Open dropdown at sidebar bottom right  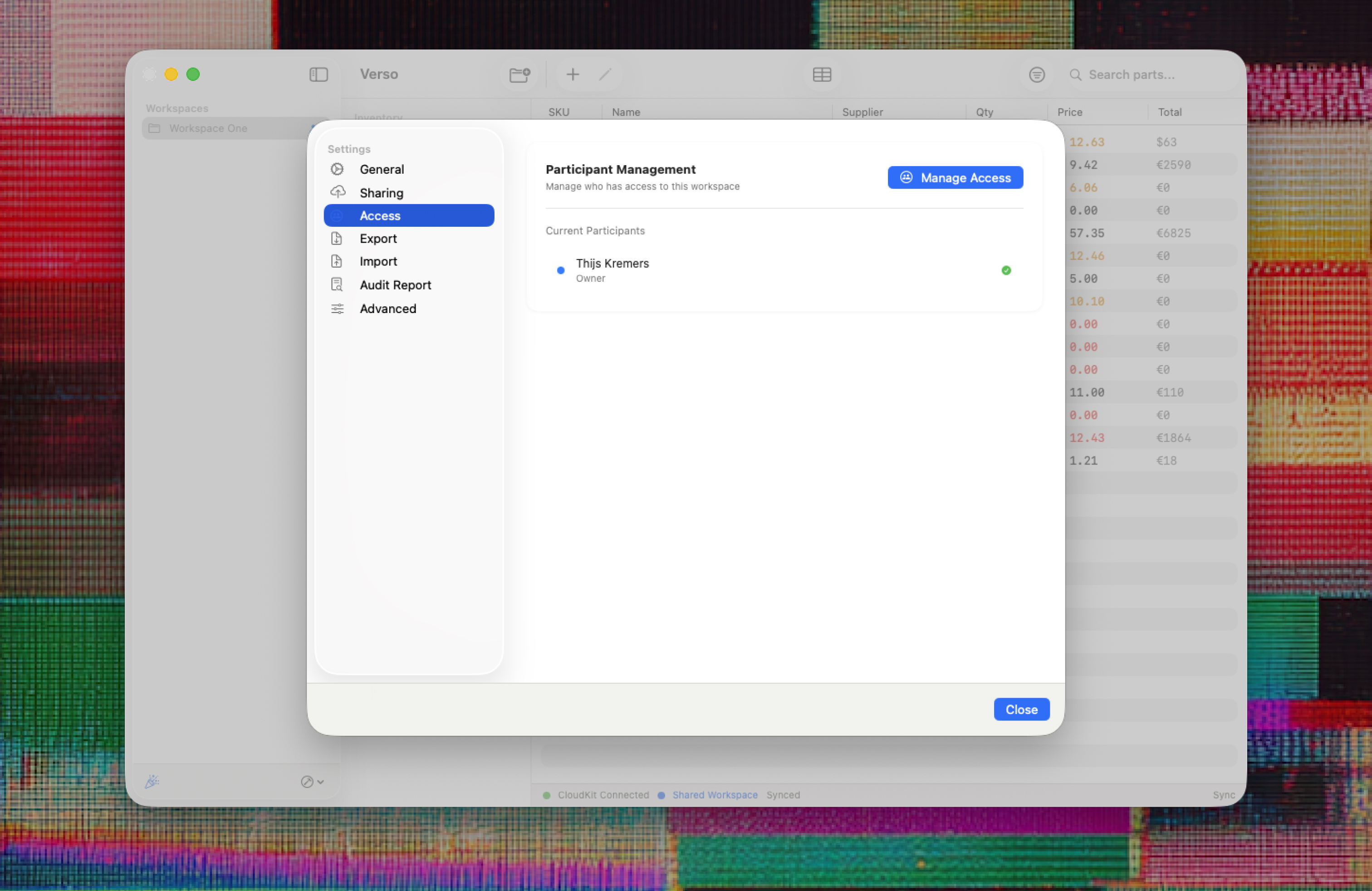click(313, 782)
